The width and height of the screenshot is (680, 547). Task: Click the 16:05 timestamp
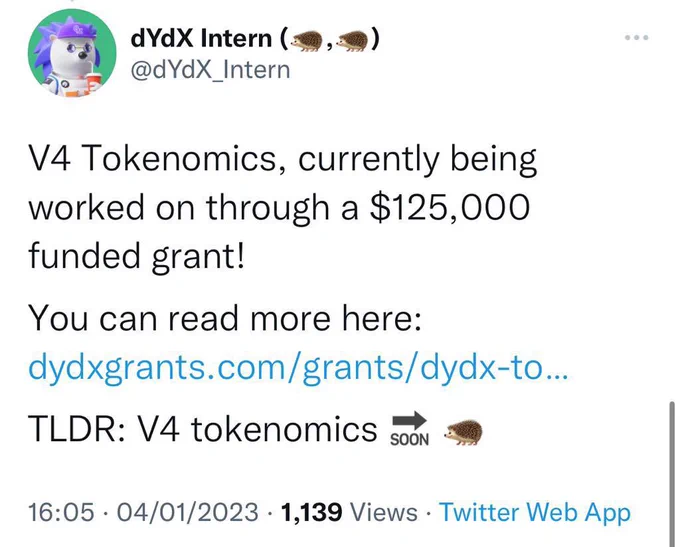(61, 512)
